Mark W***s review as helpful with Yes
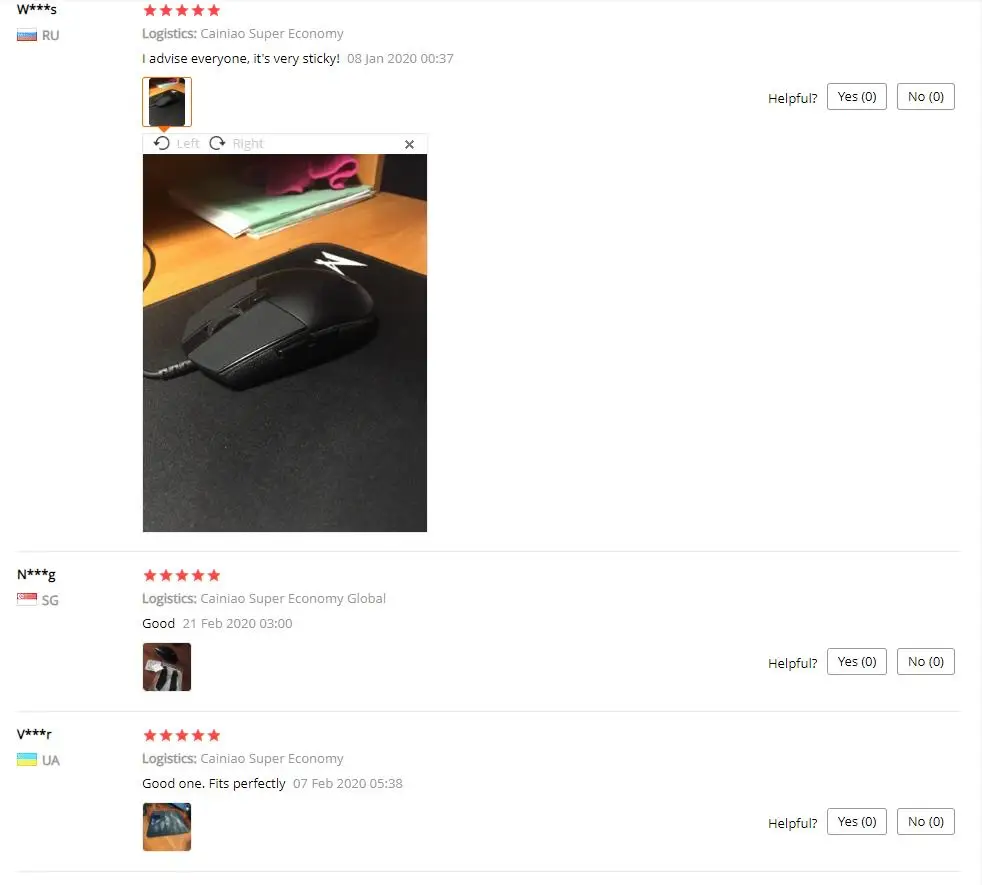 click(857, 96)
